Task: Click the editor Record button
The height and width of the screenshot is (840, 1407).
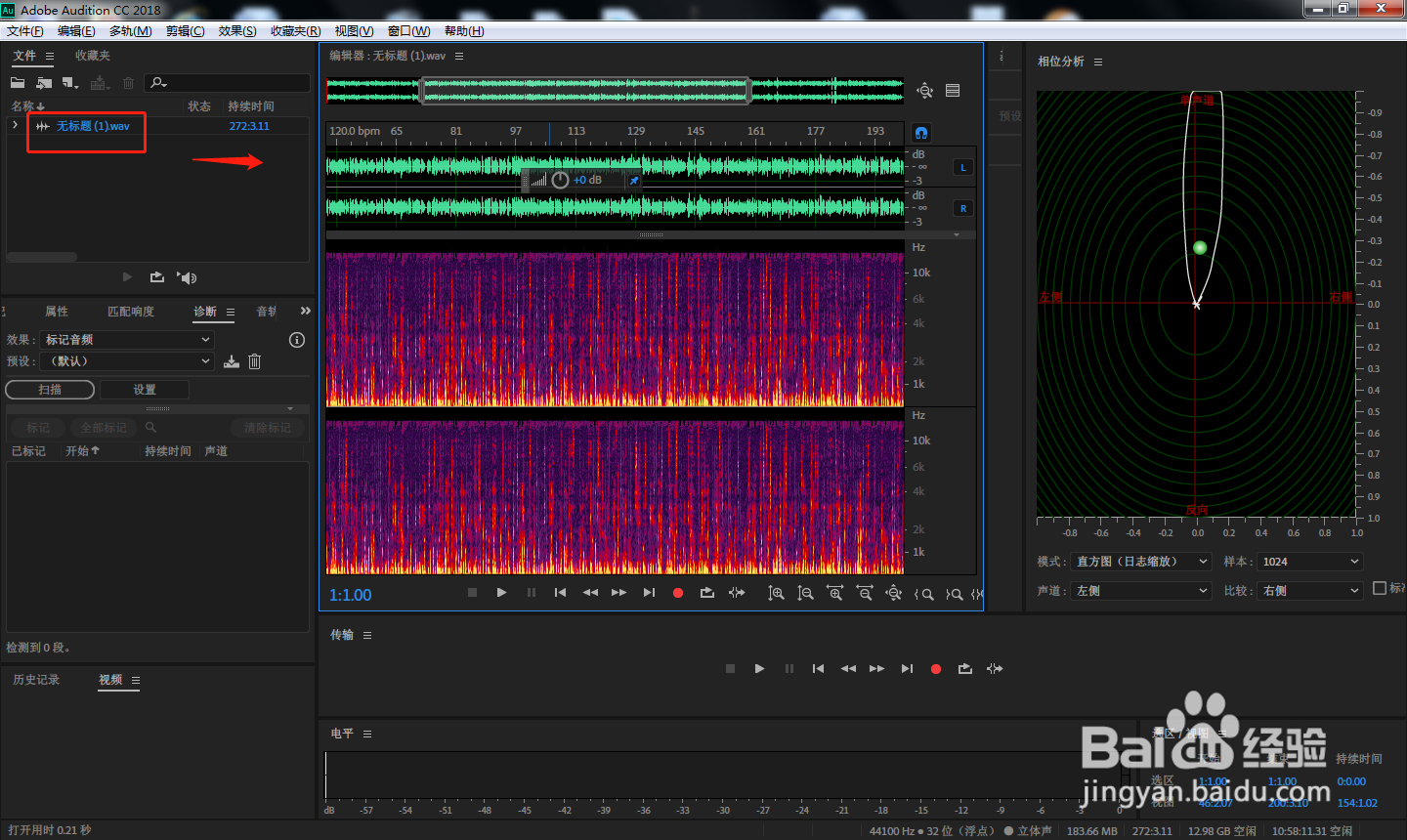Action: (678, 593)
